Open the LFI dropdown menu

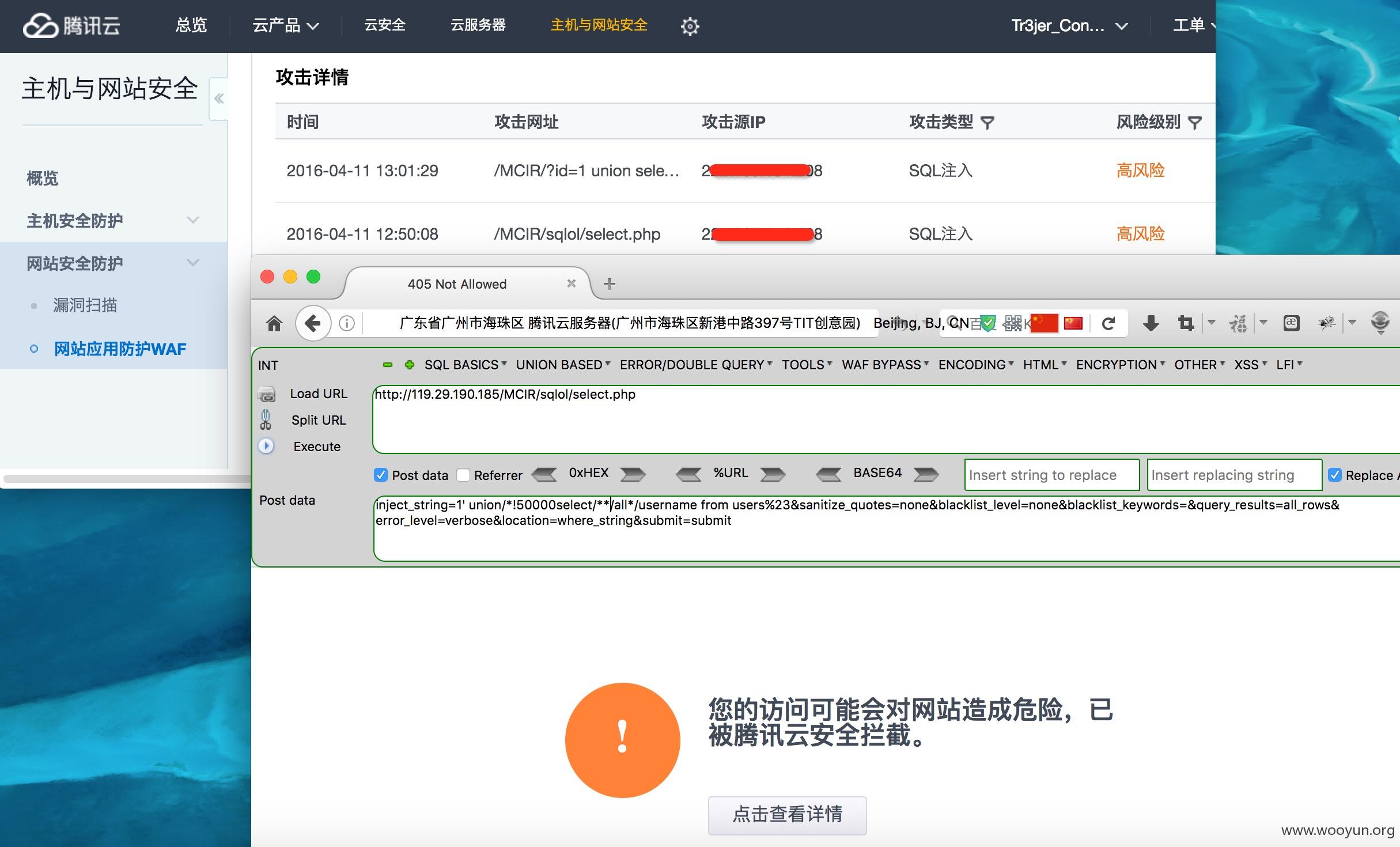coord(1289,365)
